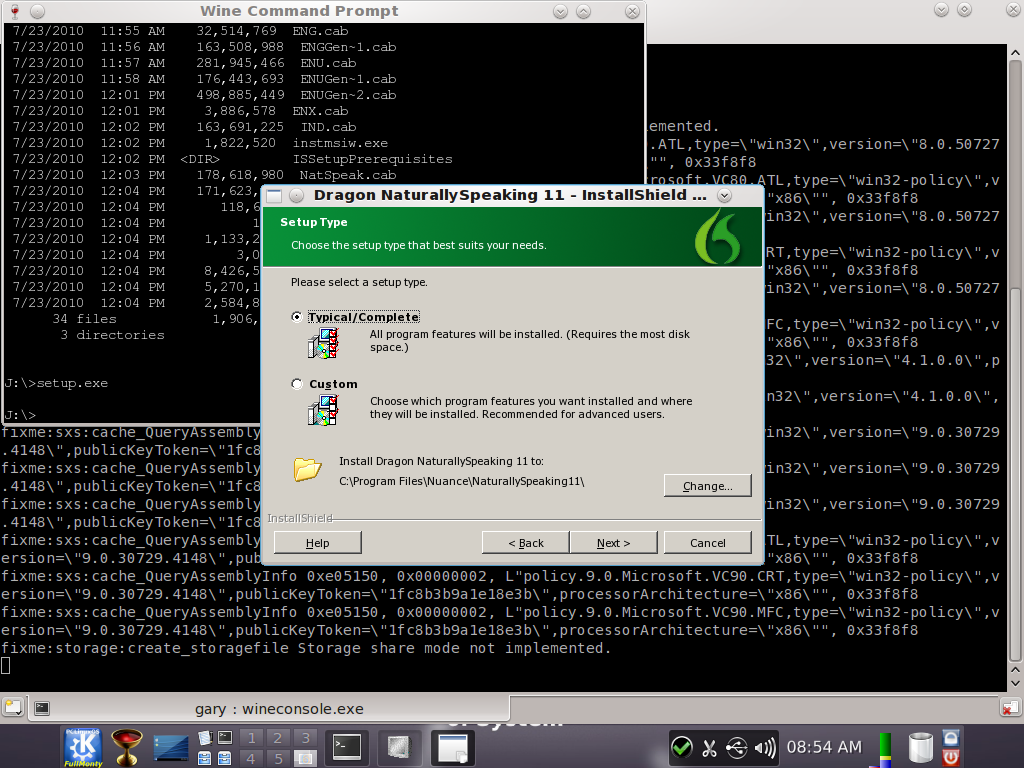Click the scroll-up arrow above the bottom arrow

(1015, 670)
